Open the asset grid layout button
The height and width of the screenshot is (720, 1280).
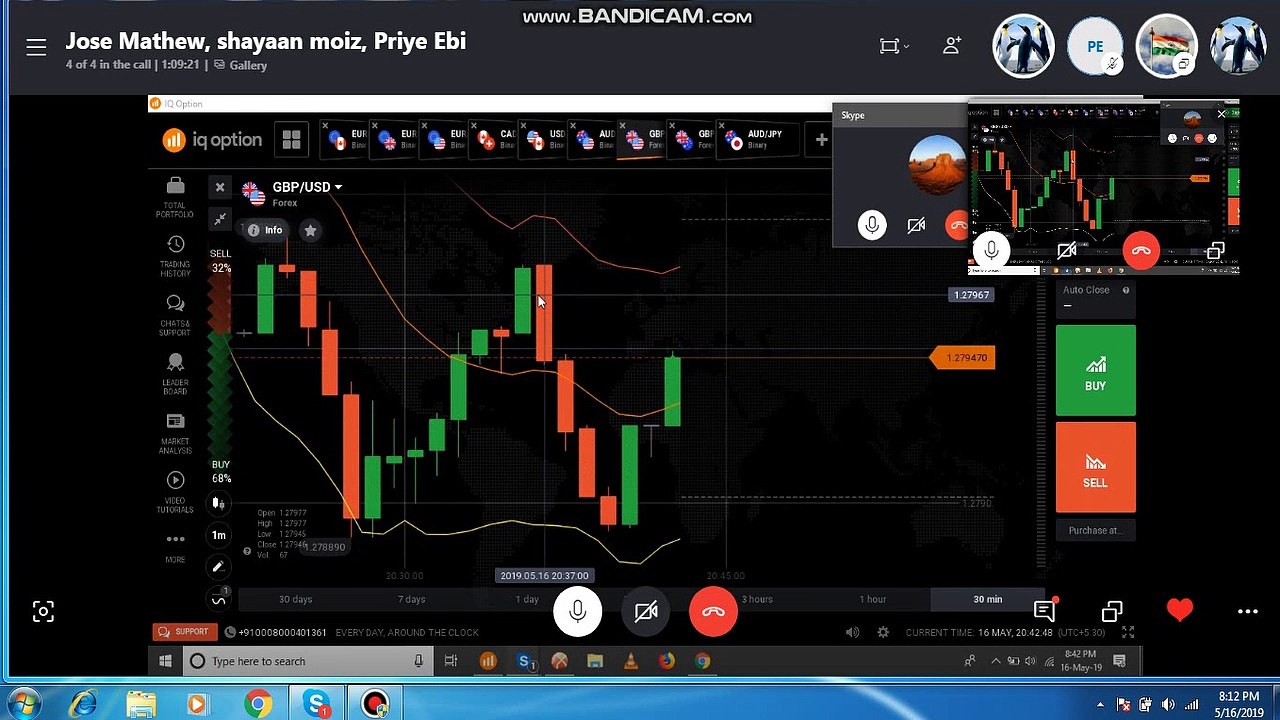pos(291,140)
